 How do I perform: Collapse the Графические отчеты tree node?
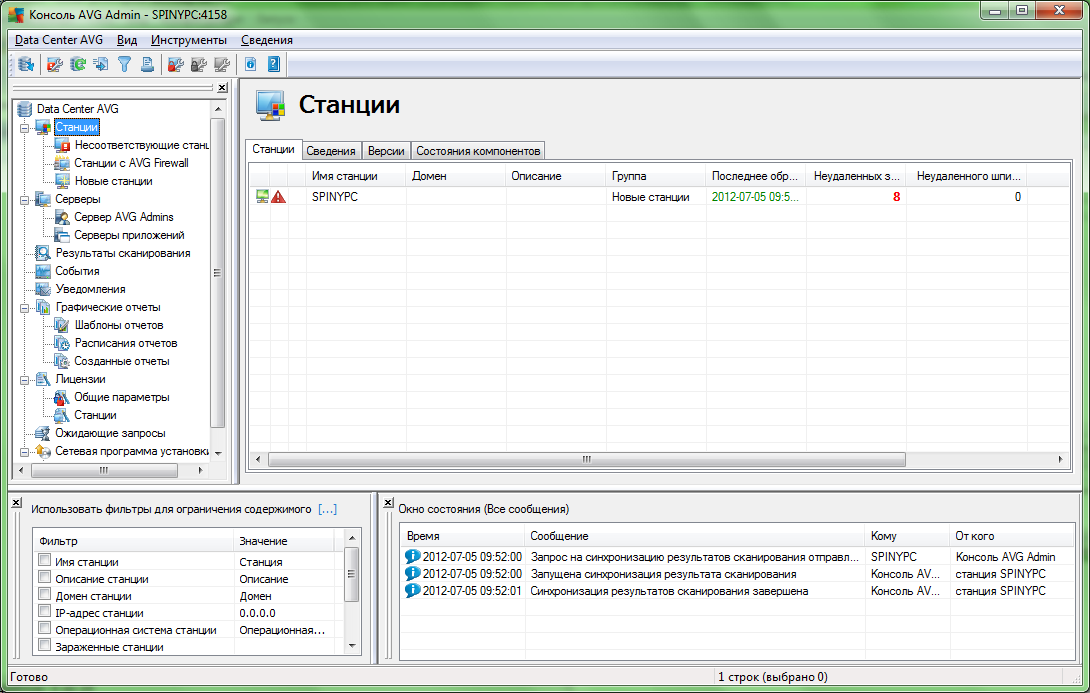click(24, 308)
